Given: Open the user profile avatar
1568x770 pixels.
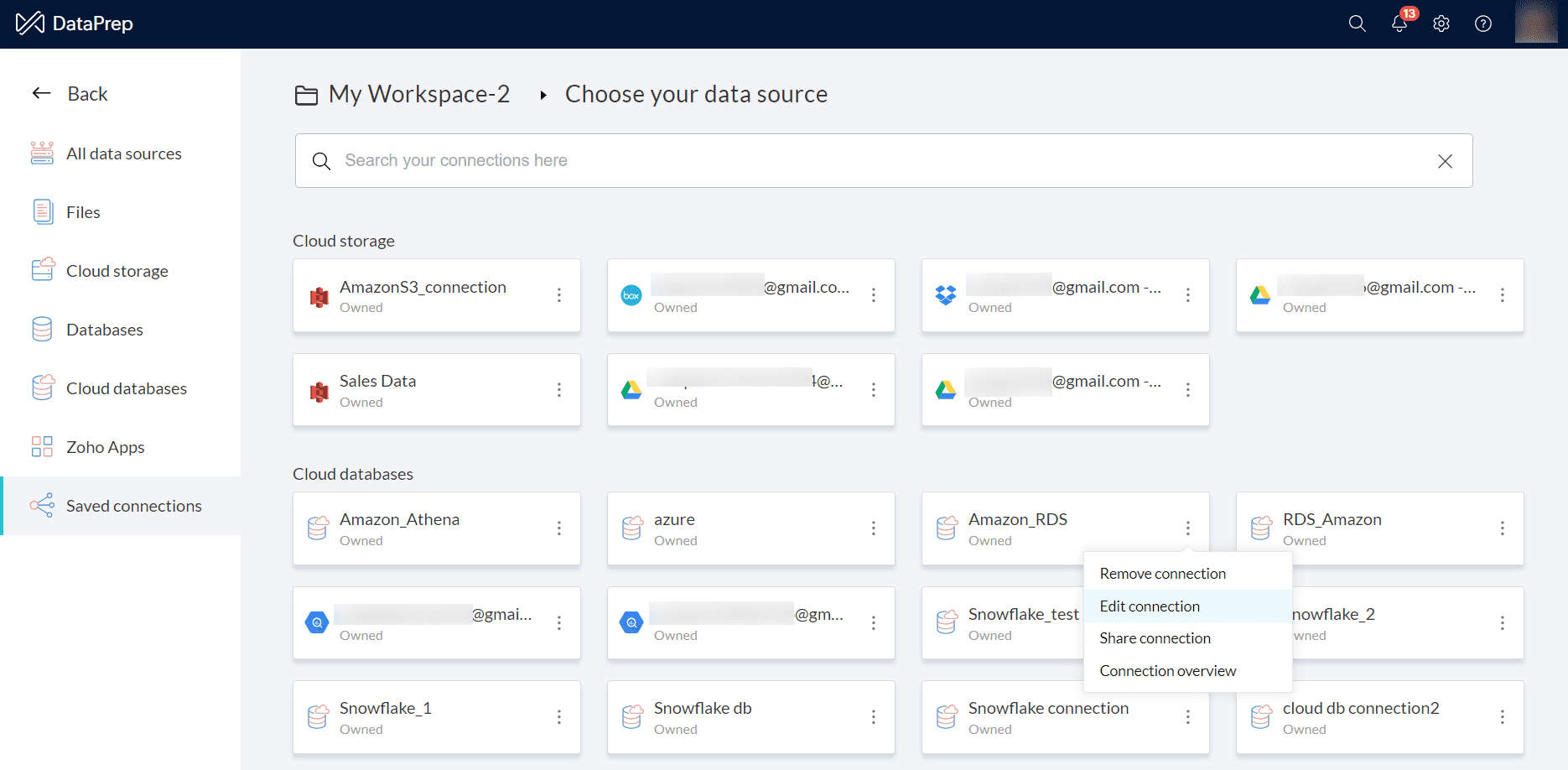Looking at the screenshot, I should pos(1535,23).
